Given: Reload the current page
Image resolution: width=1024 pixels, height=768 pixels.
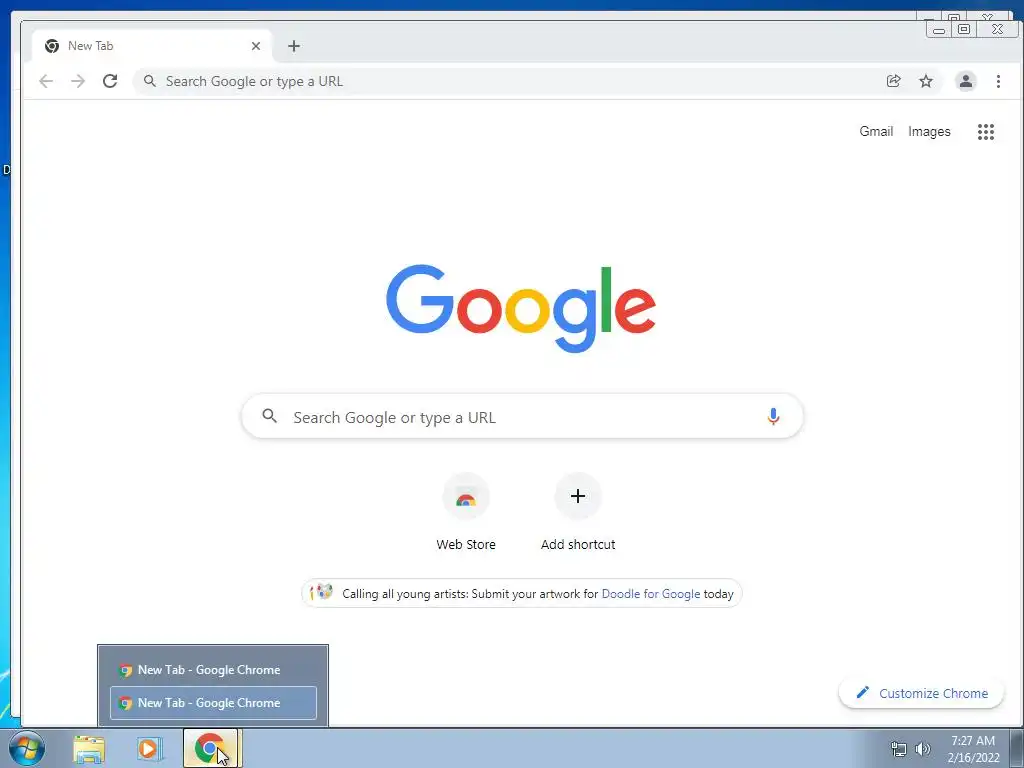Looking at the screenshot, I should point(110,81).
